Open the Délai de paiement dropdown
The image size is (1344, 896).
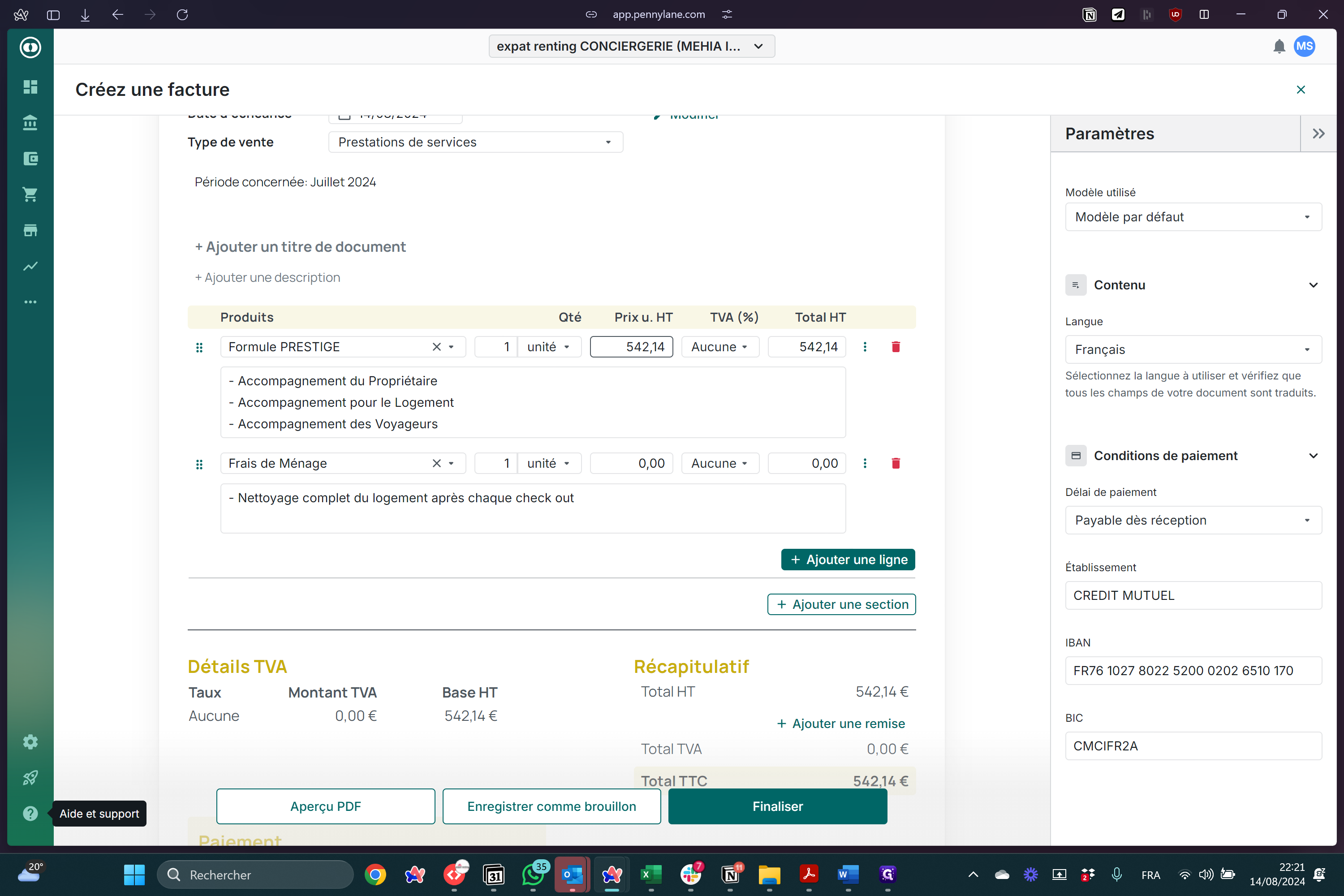(1193, 521)
